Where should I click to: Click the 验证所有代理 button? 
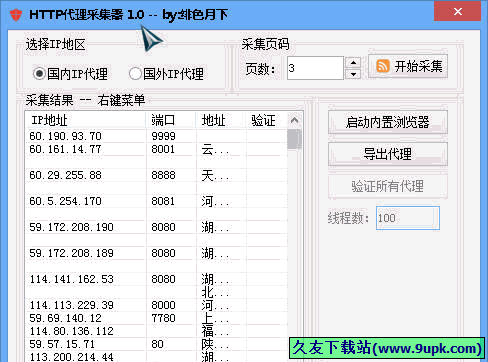pyautogui.click(x=388, y=186)
